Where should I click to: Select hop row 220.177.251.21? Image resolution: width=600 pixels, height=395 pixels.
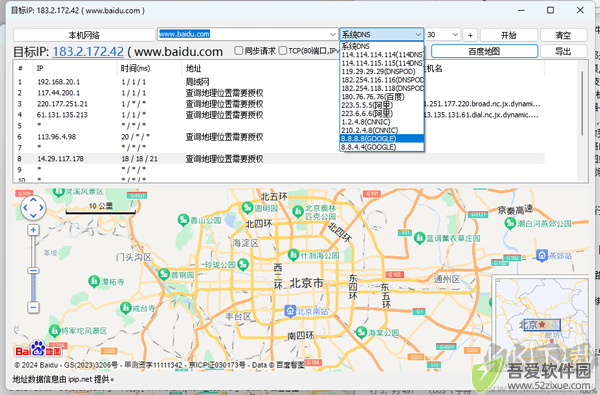(x=279, y=104)
